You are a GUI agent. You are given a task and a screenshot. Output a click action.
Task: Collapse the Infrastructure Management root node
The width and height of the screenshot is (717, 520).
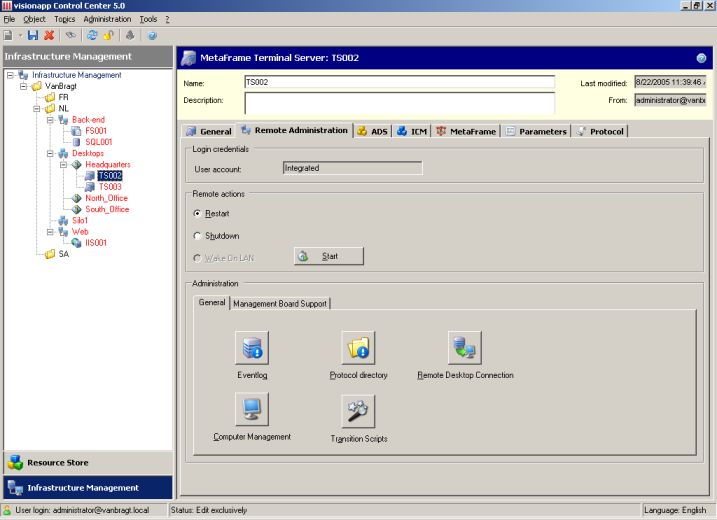10,75
